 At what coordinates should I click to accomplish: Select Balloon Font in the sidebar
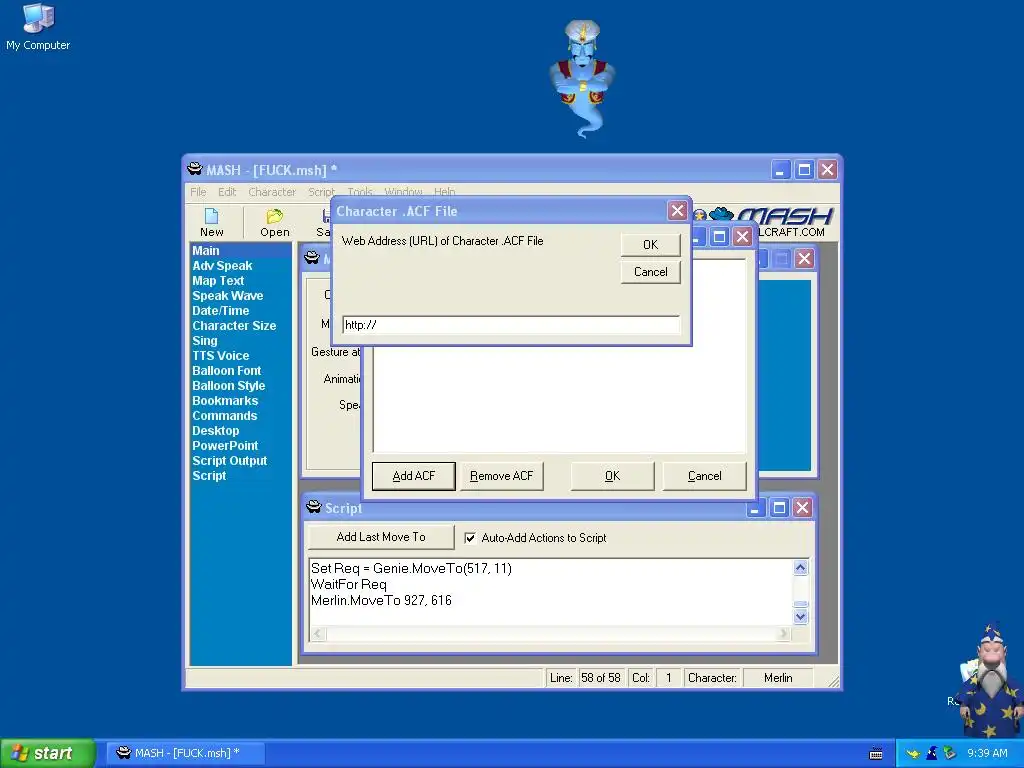pos(227,371)
